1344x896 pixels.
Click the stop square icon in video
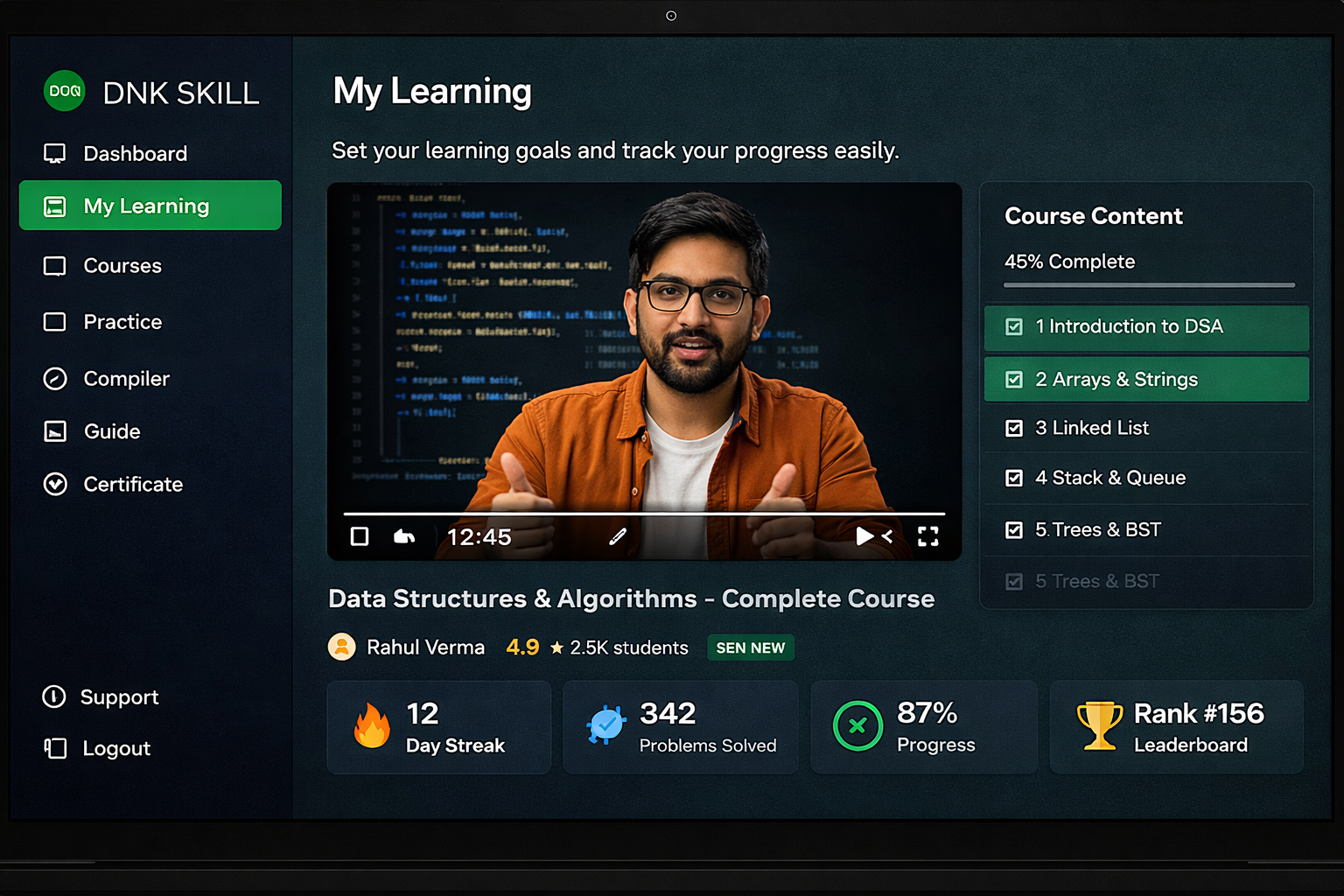click(360, 536)
